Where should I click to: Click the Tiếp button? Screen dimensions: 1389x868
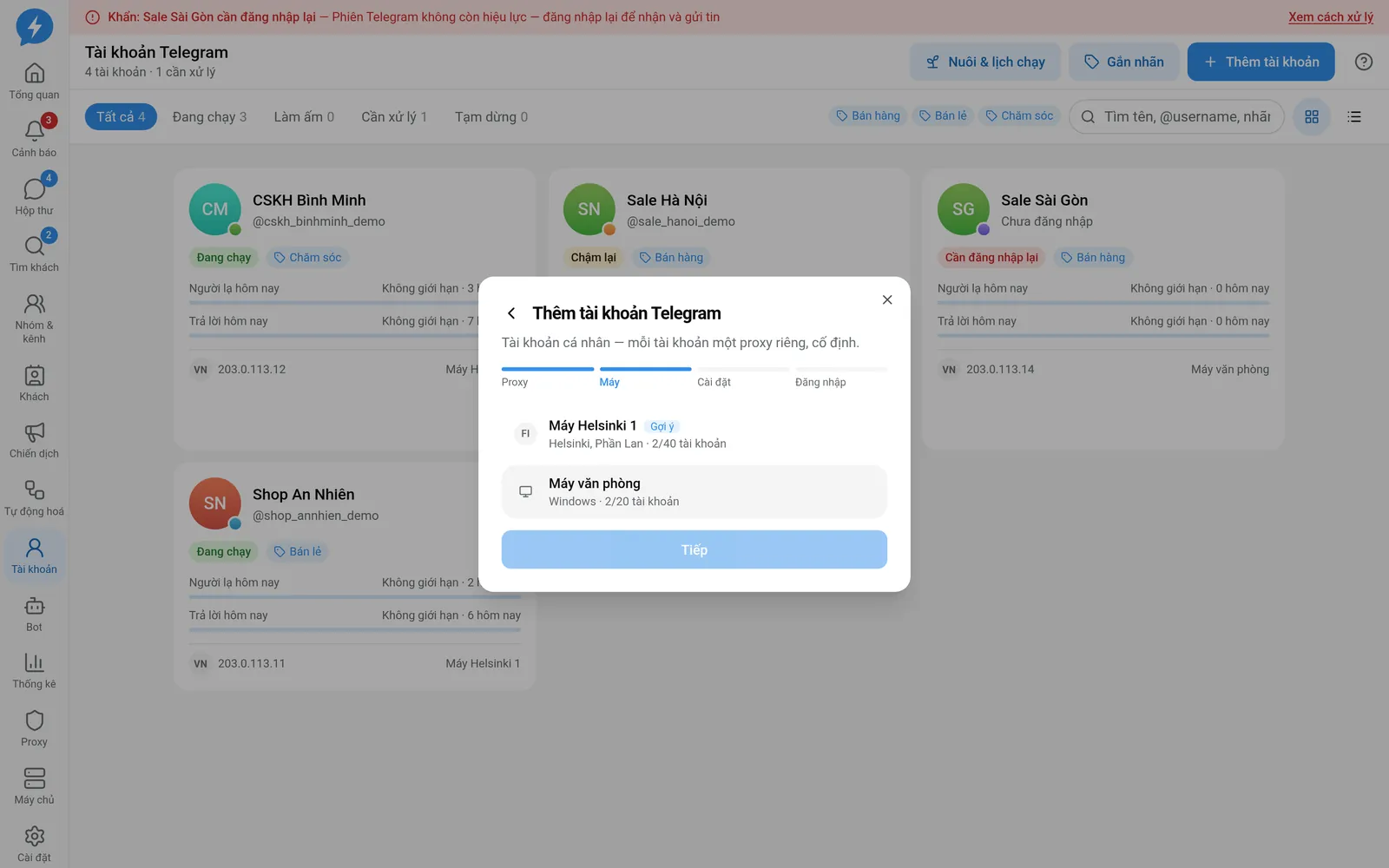[694, 549]
